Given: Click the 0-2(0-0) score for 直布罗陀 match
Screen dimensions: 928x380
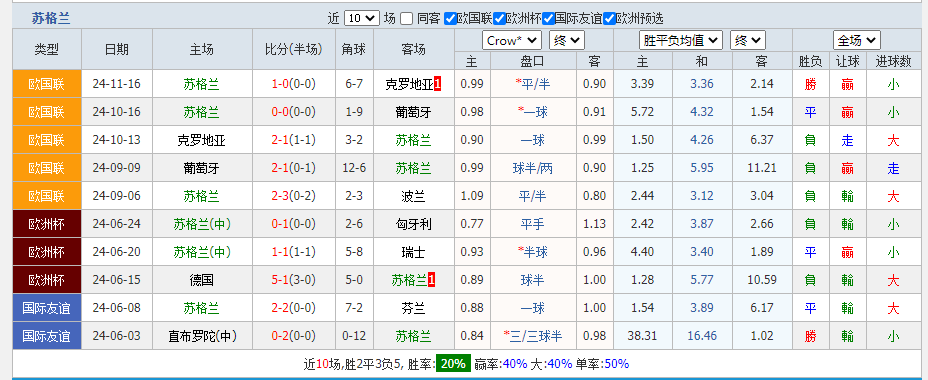Looking at the screenshot, I should [294, 336].
